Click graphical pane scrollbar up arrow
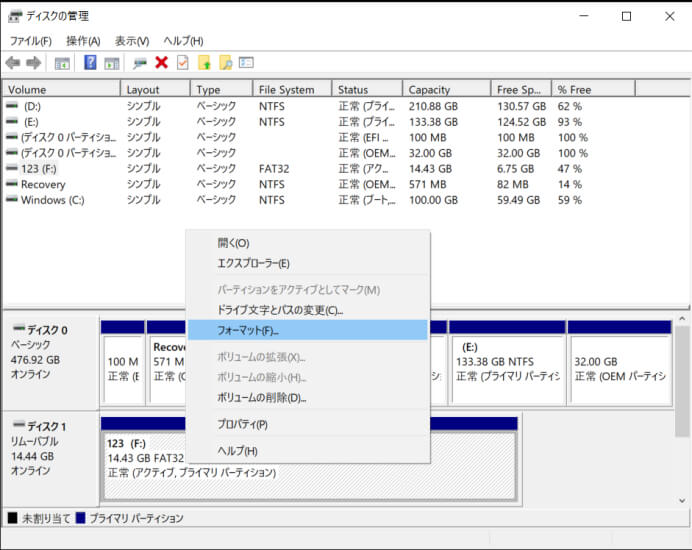692x550 pixels. point(682,319)
